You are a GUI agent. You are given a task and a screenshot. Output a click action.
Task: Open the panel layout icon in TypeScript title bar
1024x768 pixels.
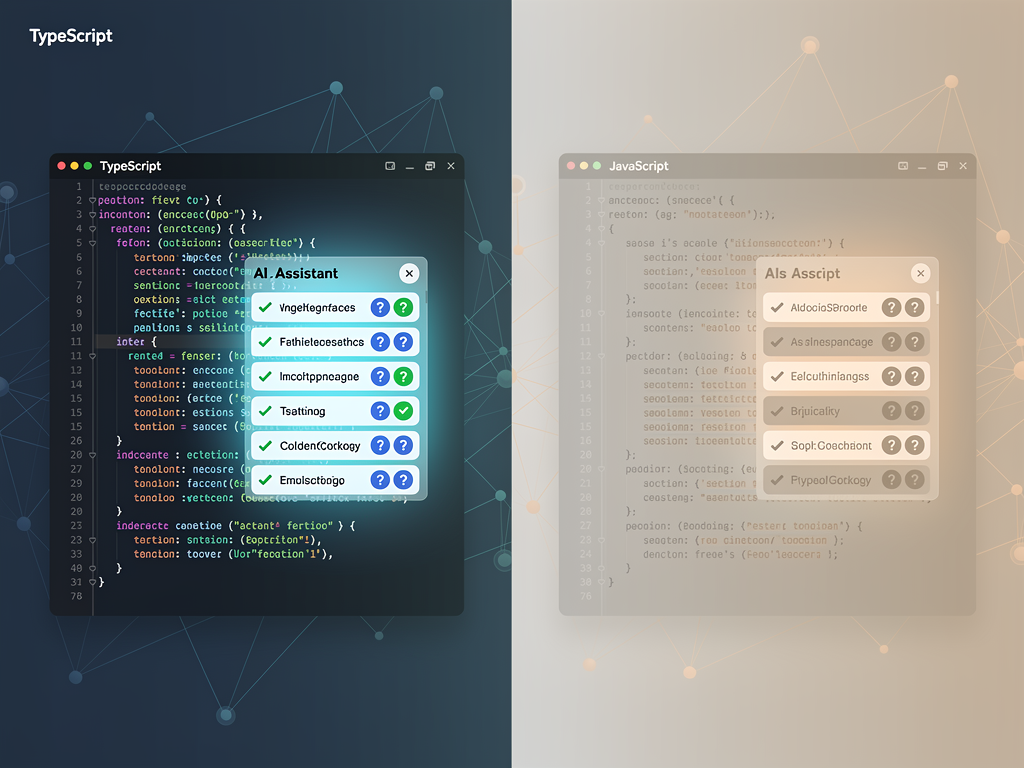click(390, 166)
